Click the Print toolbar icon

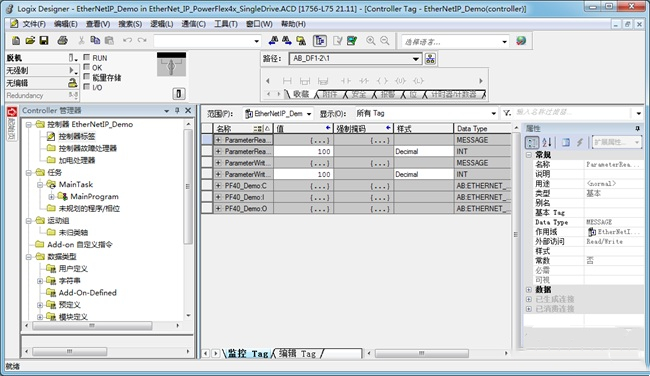click(63, 41)
